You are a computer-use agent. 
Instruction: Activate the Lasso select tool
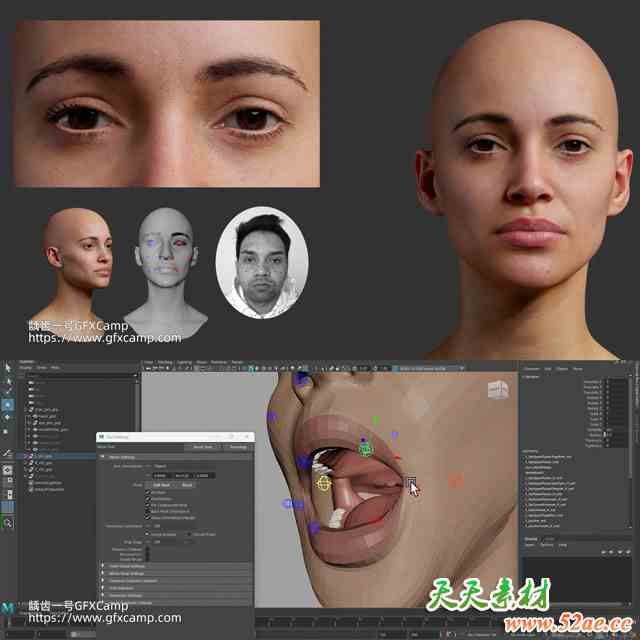tap(7, 381)
